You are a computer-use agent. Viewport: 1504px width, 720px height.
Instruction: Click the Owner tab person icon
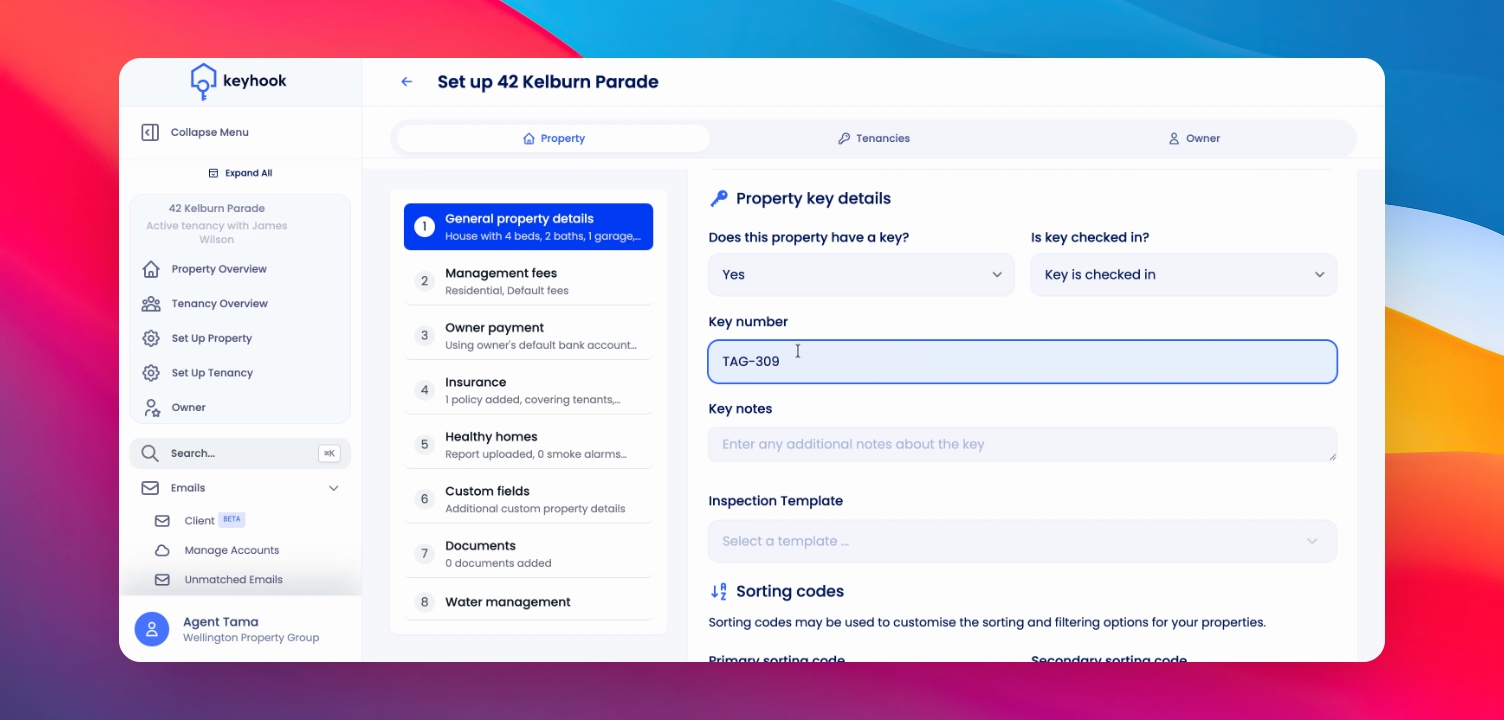pos(1174,139)
